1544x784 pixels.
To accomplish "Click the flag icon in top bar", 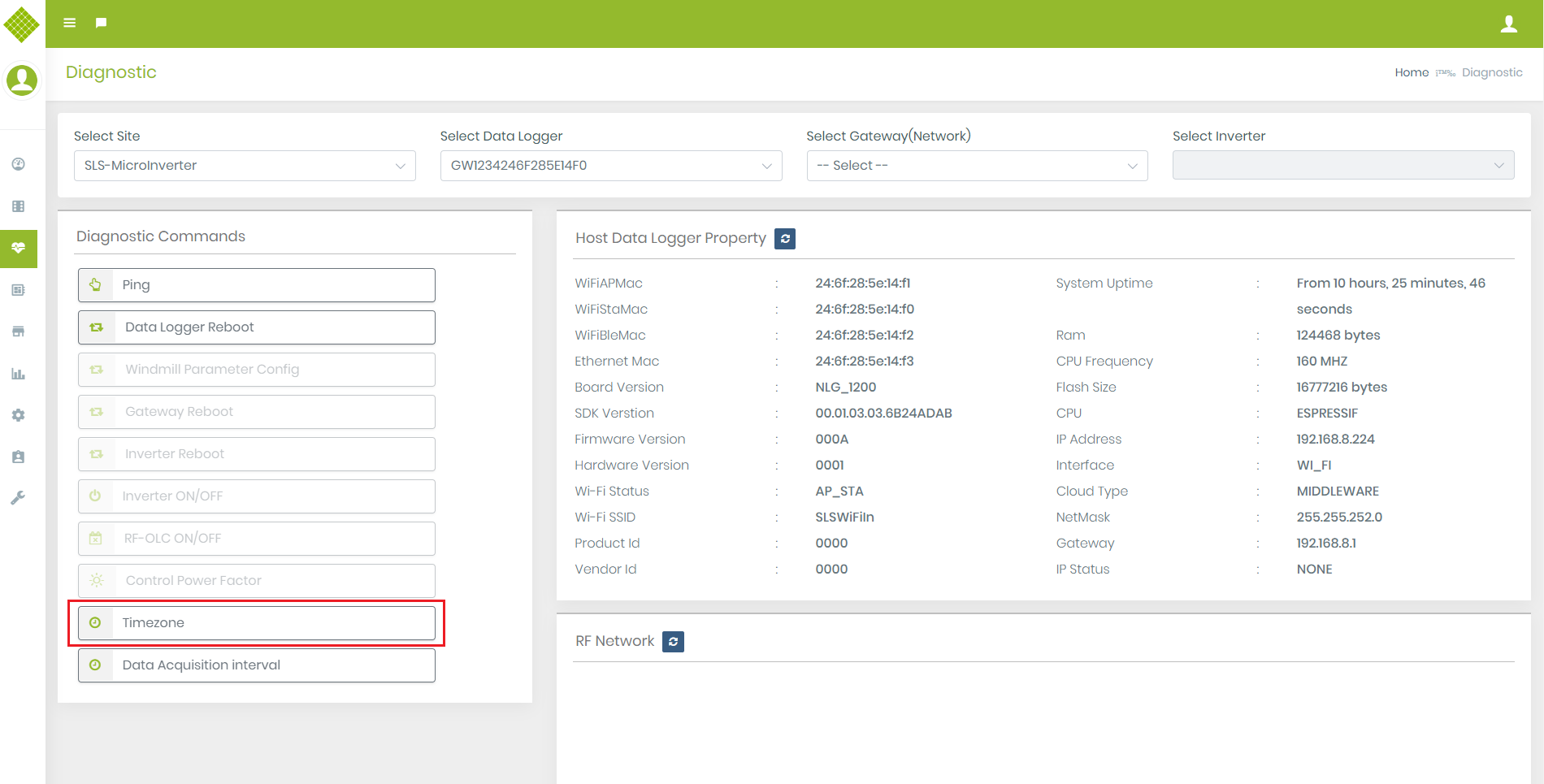I will coord(101,23).
